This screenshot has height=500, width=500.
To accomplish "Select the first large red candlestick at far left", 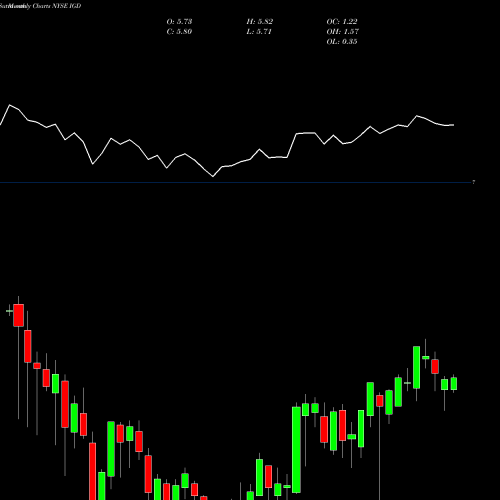I will 19,315.
